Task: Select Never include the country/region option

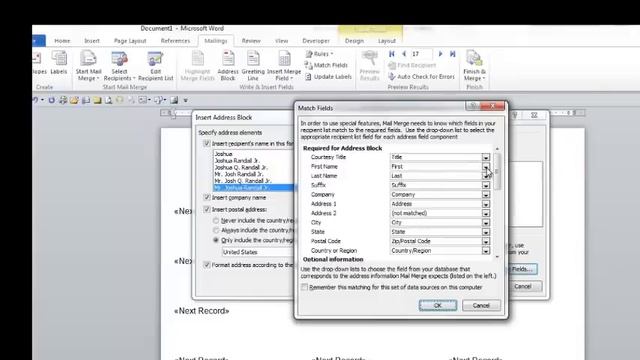Action: 216,221
